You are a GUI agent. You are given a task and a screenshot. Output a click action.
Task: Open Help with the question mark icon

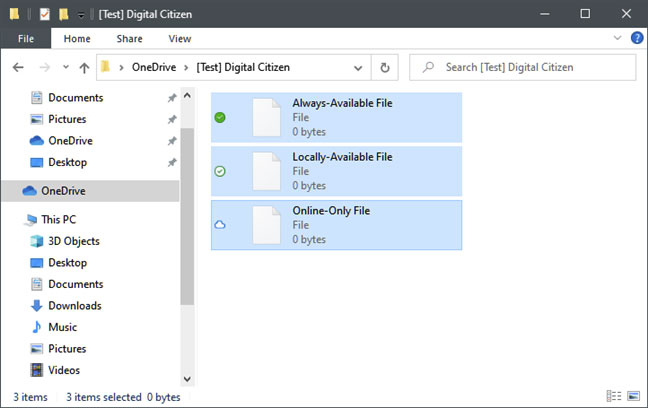point(637,38)
